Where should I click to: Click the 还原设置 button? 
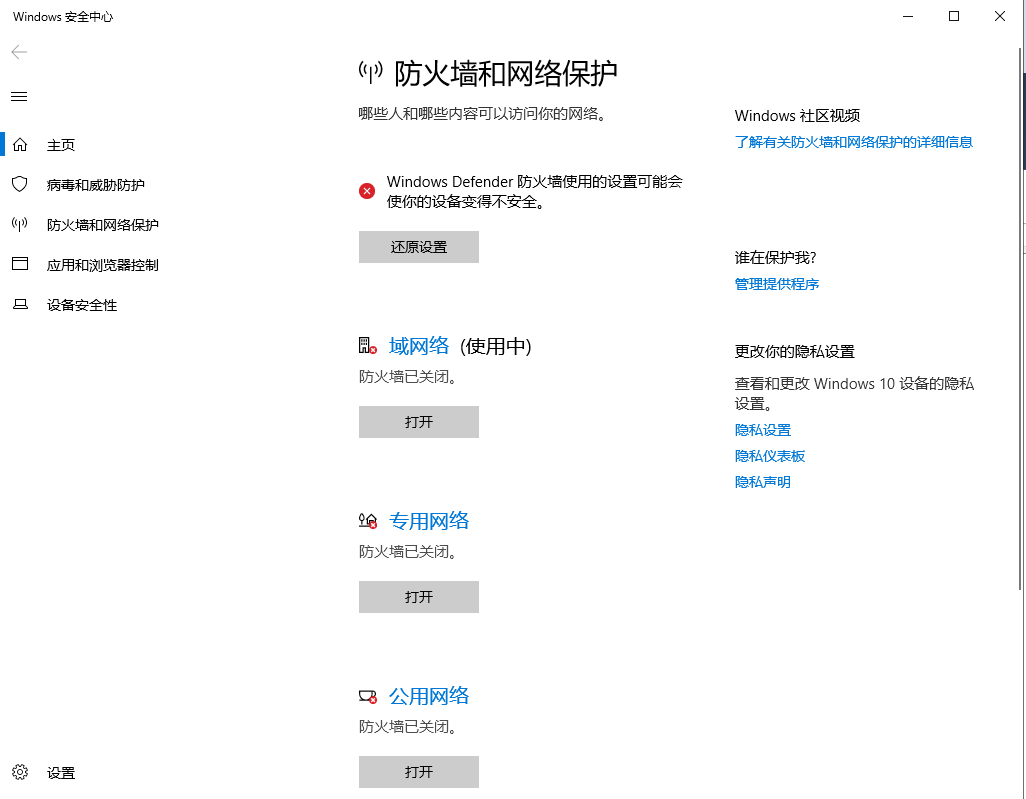coord(419,247)
